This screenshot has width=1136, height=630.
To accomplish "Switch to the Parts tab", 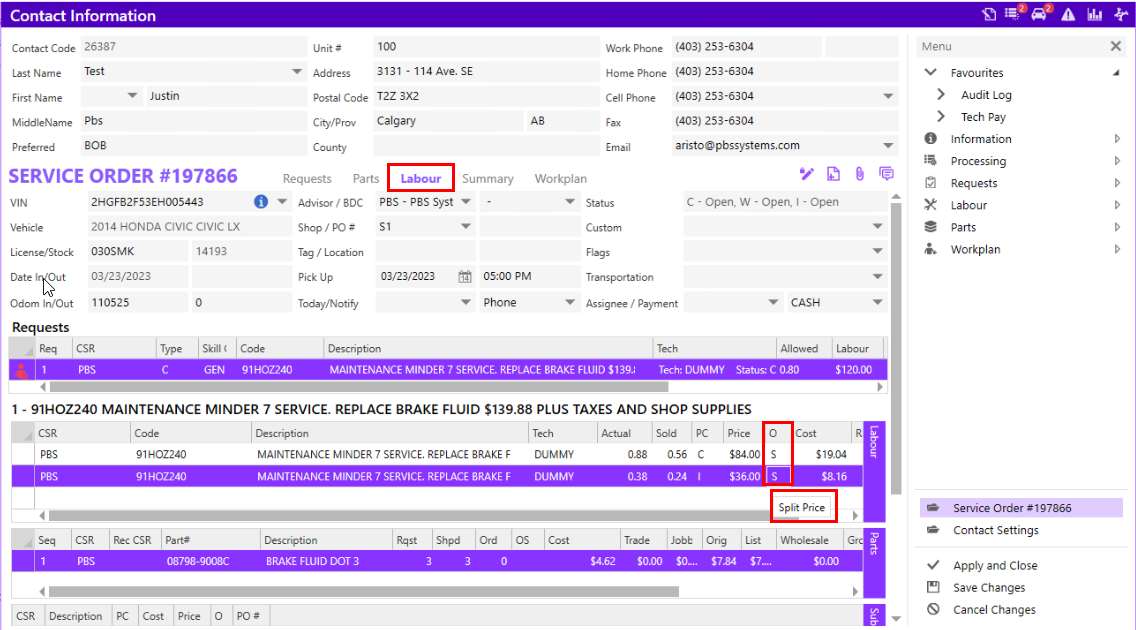I will coord(366,179).
